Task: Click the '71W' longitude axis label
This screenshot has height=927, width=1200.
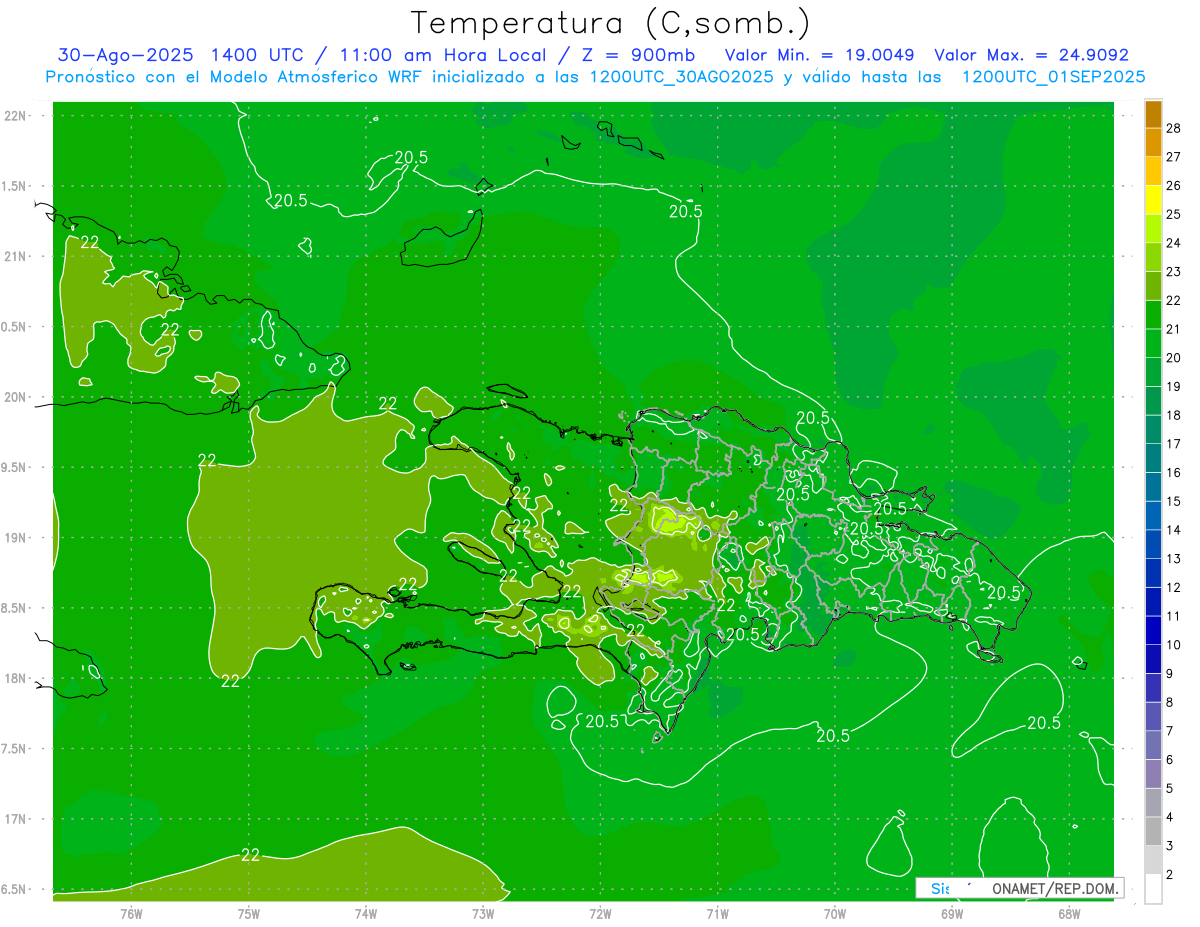Action: (717, 914)
